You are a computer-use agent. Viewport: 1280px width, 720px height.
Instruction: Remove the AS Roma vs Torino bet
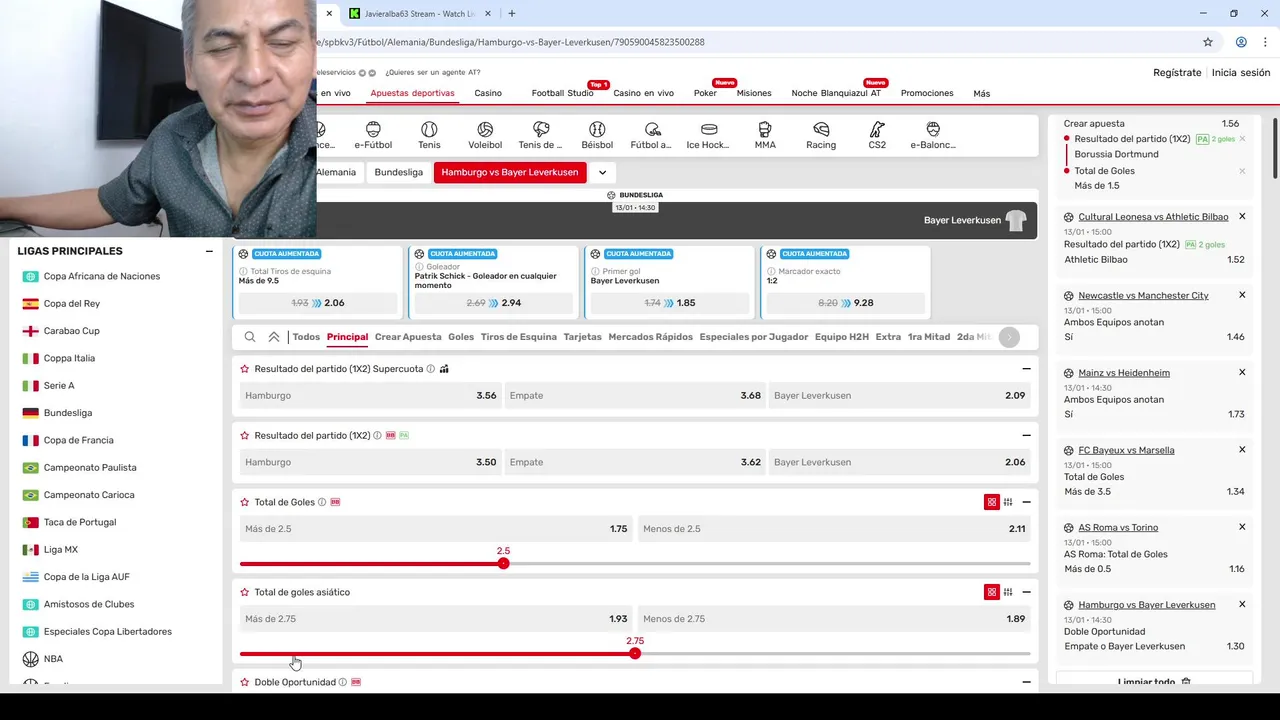pyautogui.click(x=1242, y=527)
